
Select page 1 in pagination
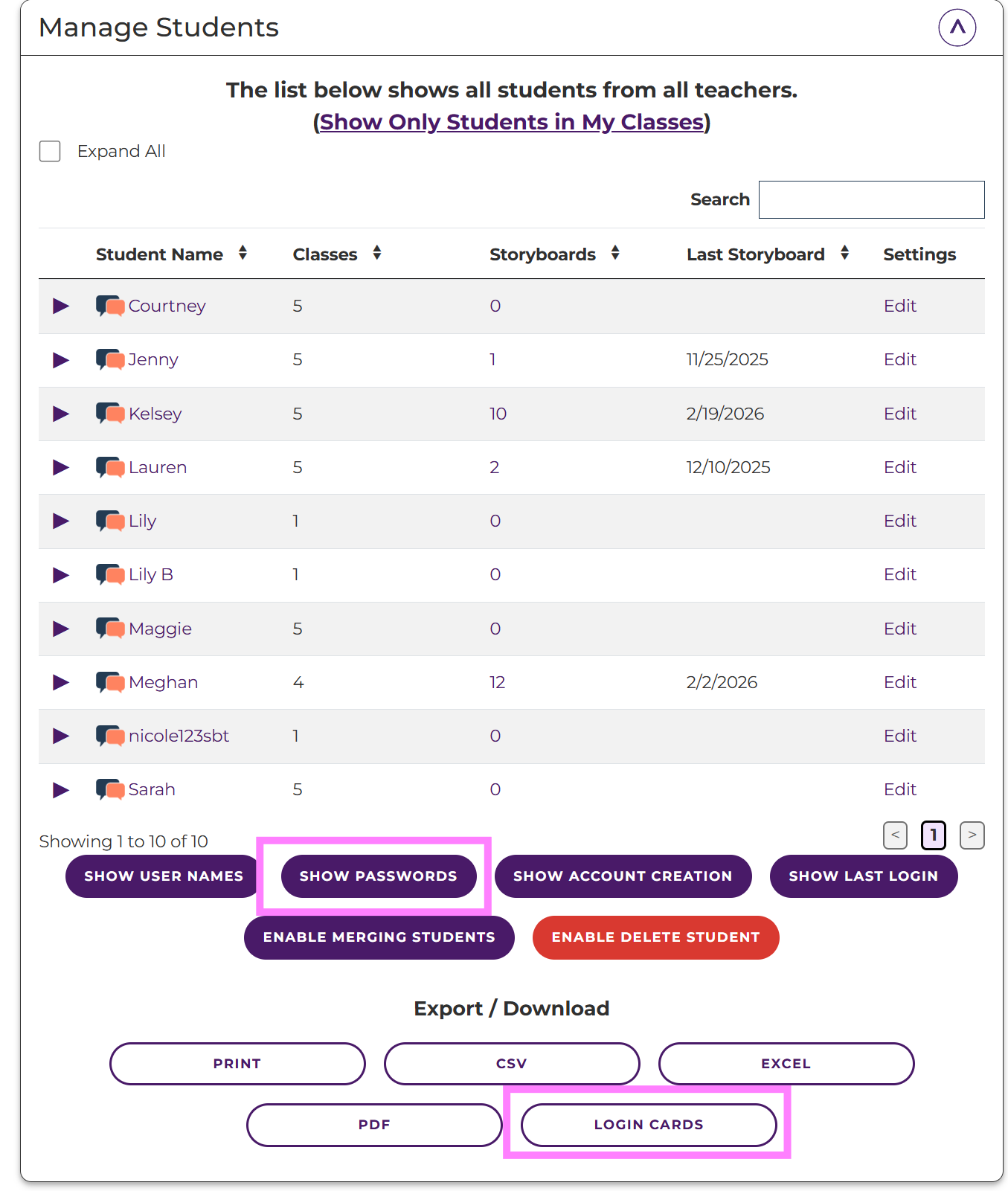coord(933,835)
